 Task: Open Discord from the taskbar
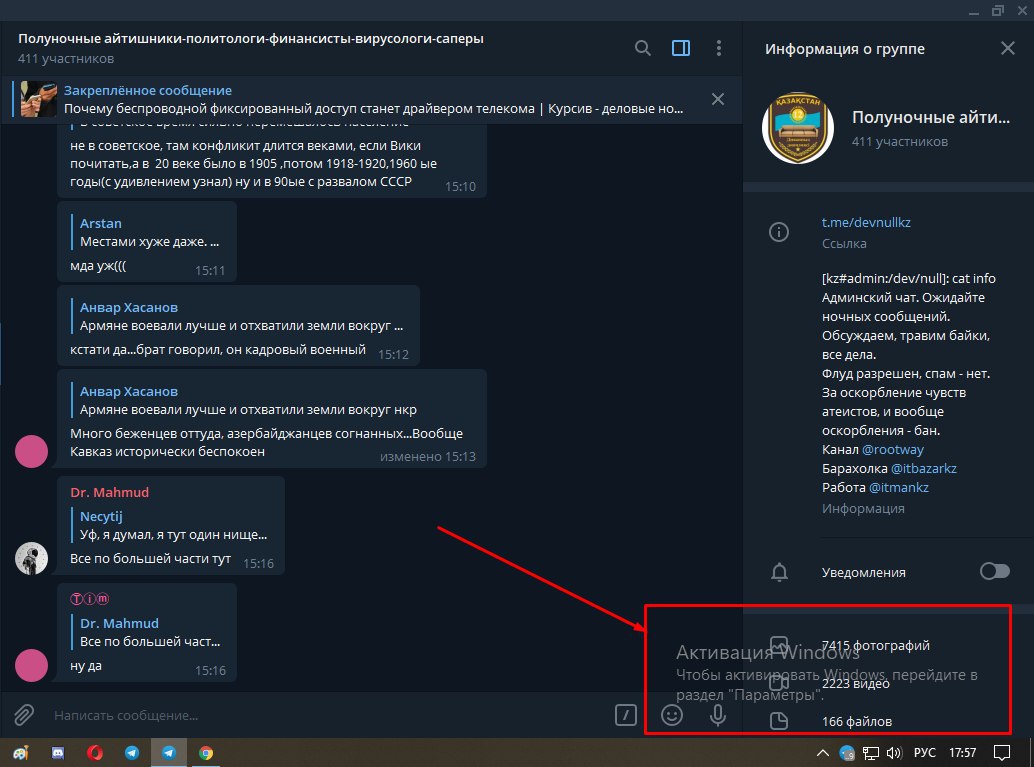[x=58, y=752]
